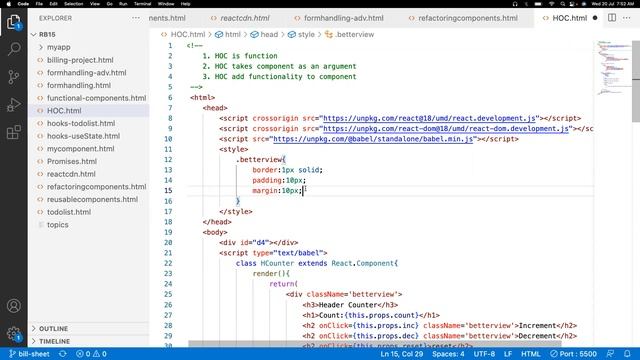Open hooks-useState.html in explorer
This screenshot has height=360, width=640.
(x=89, y=136)
